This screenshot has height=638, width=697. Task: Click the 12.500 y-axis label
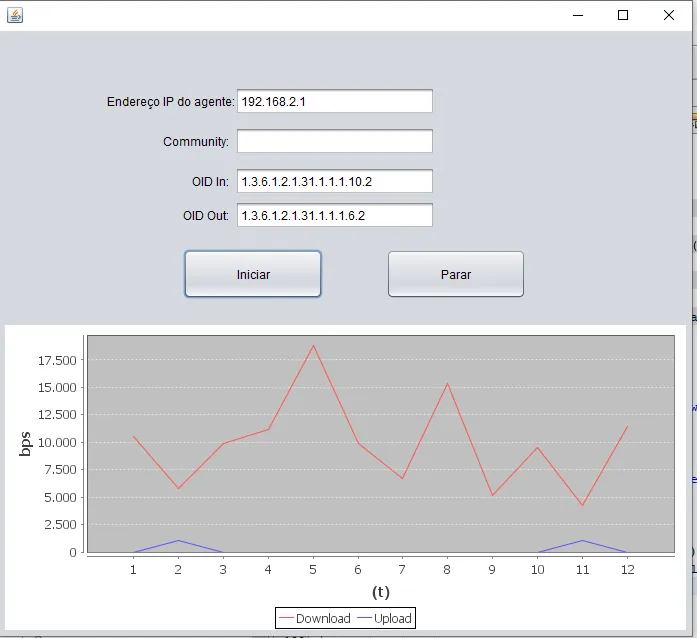tap(57, 415)
